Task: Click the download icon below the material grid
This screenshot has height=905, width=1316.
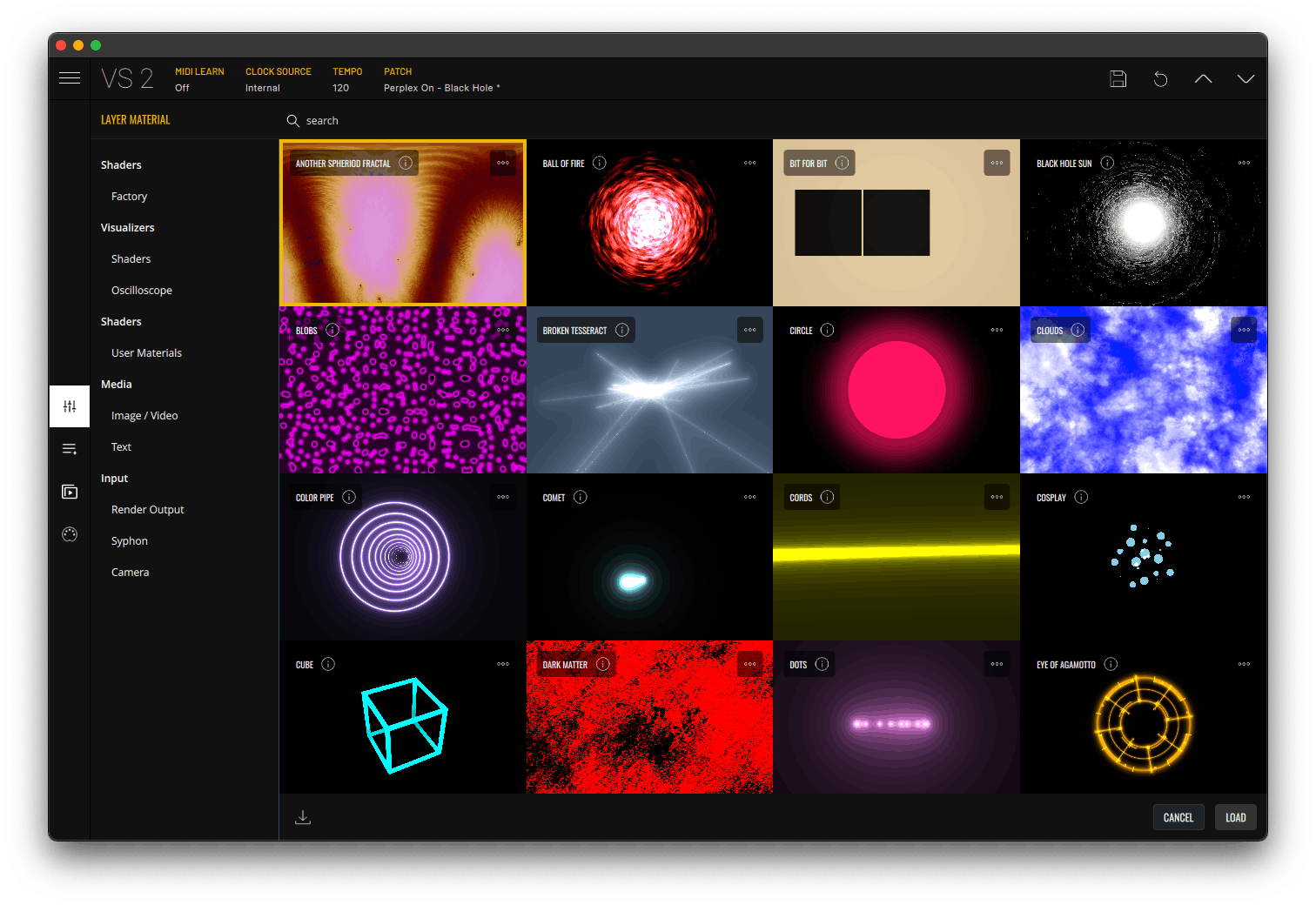Action: tap(303, 817)
